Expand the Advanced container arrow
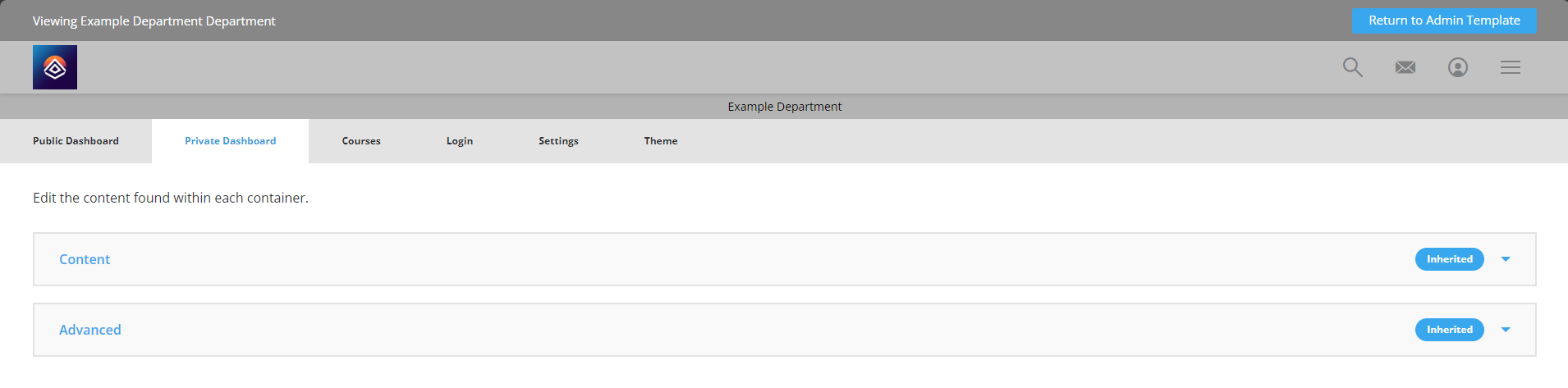The width and height of the screenshot is (1568, 388). click(x=1506, y=330)
